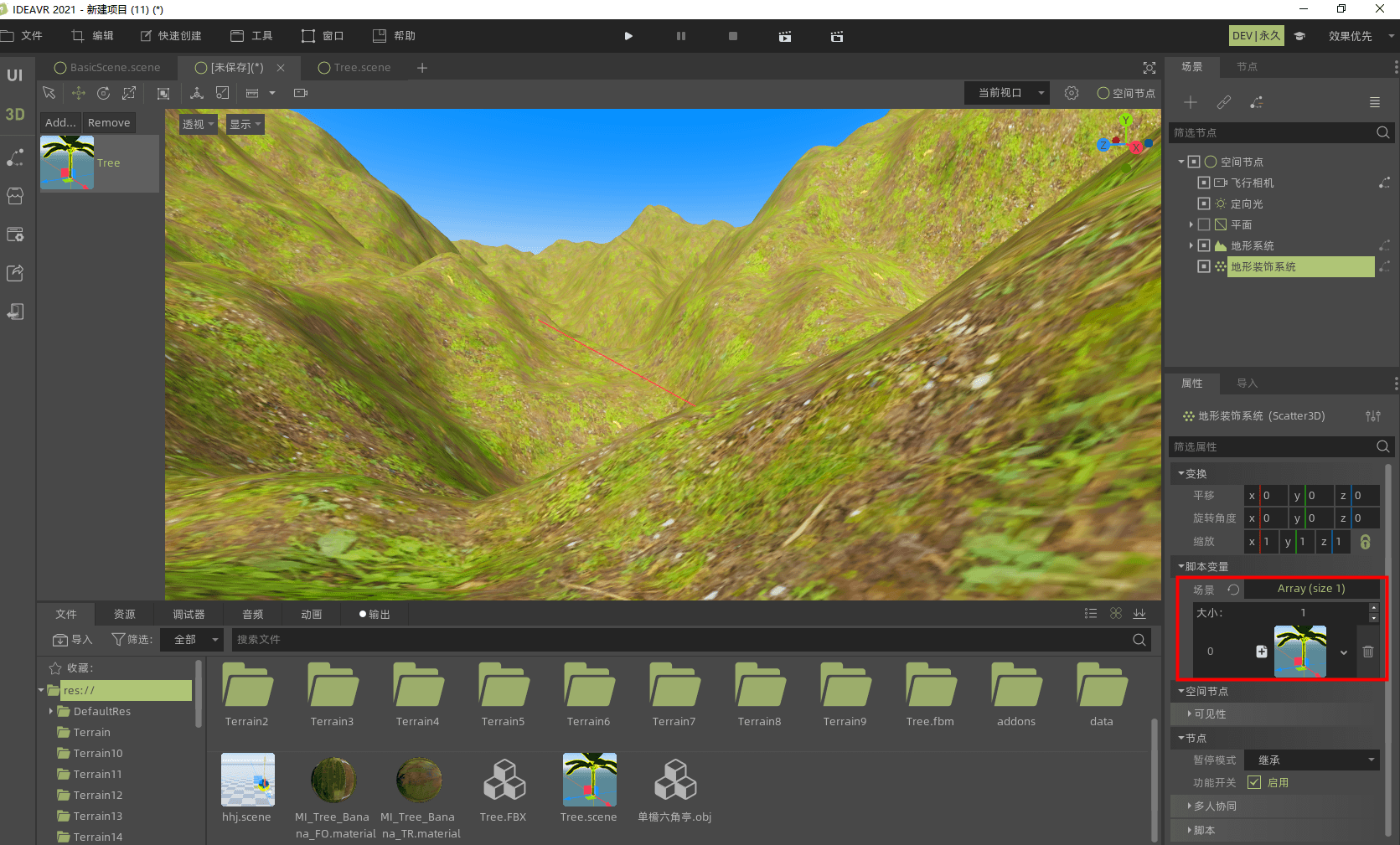Click the graduation cap tutorial icon

1299,36
